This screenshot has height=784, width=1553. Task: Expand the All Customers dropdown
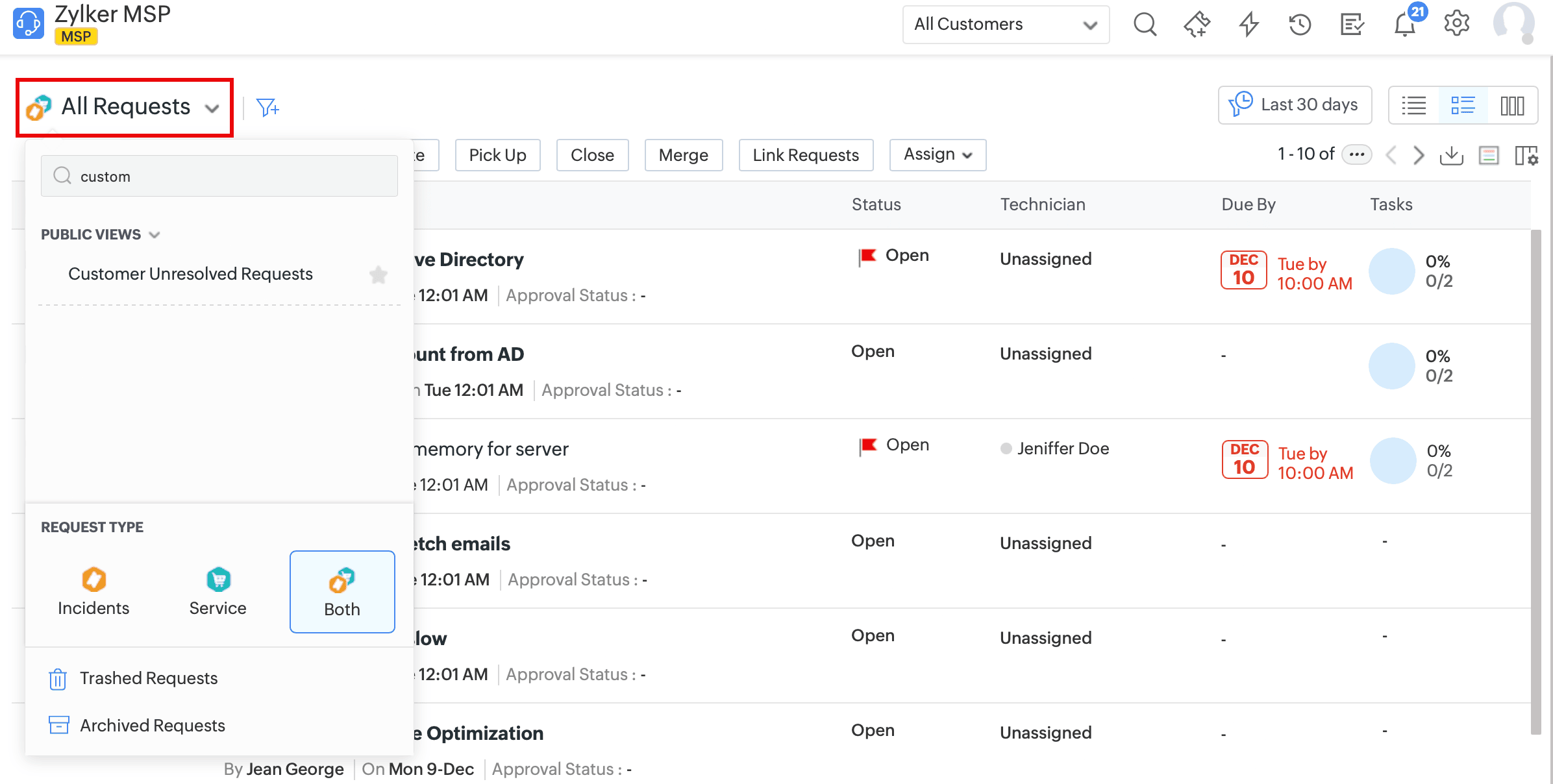click(x=1005, y=25)
